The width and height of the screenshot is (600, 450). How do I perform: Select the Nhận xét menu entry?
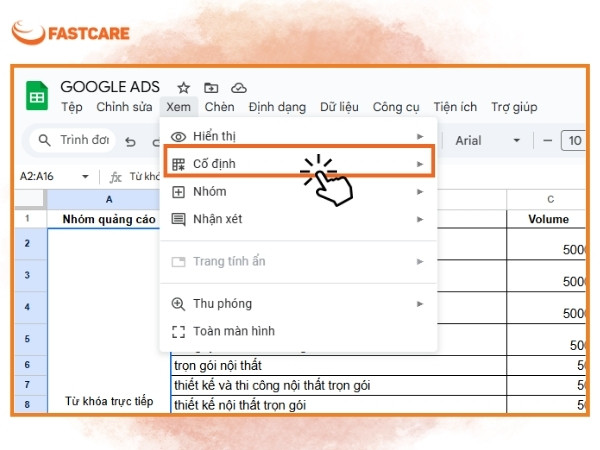[298, 219]
